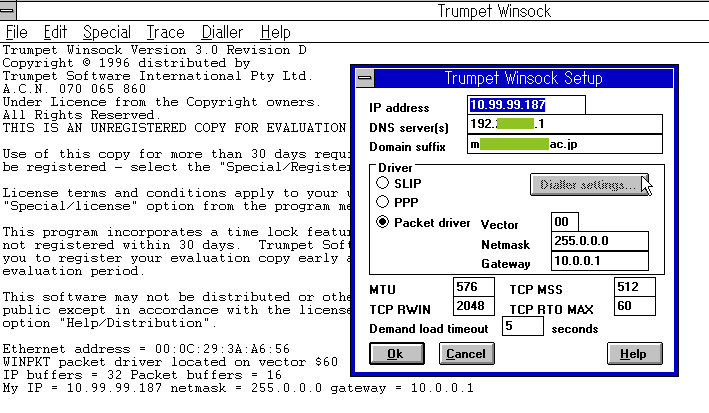Click the Netmask input field
This screenshot has height=413, width=709.
click(x=600, y=241)
